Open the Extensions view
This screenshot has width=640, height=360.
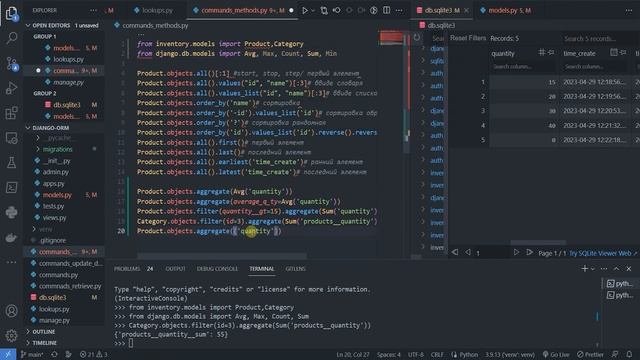click(11, 113)
